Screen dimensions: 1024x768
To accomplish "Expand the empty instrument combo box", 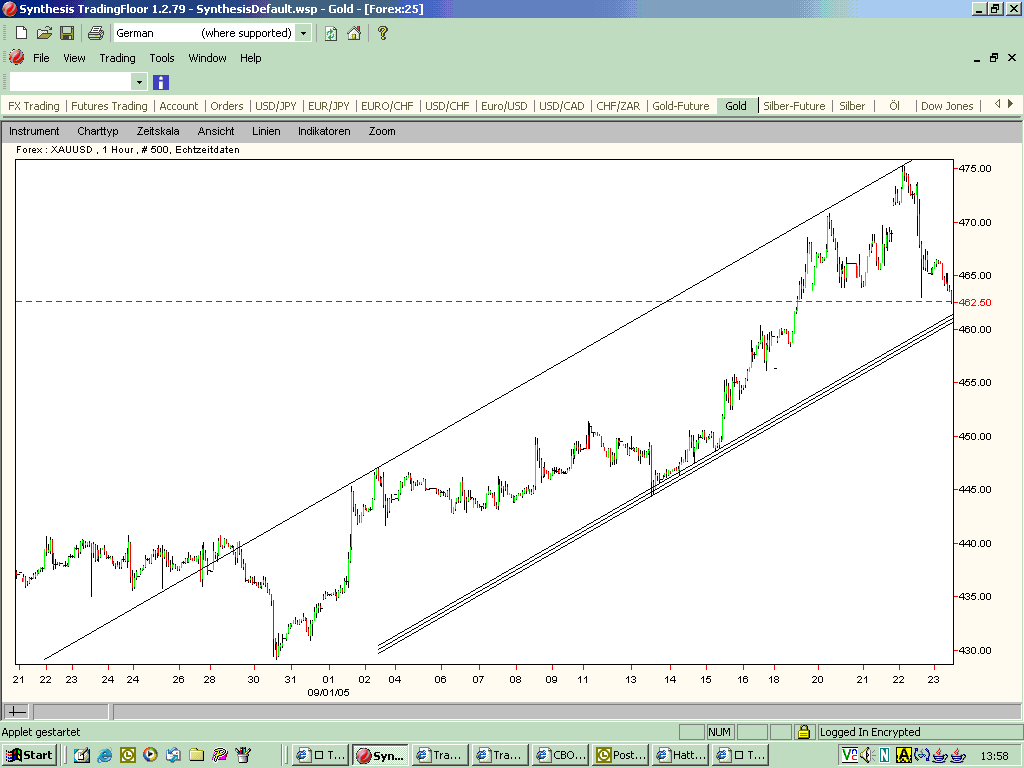I will 140,82.
